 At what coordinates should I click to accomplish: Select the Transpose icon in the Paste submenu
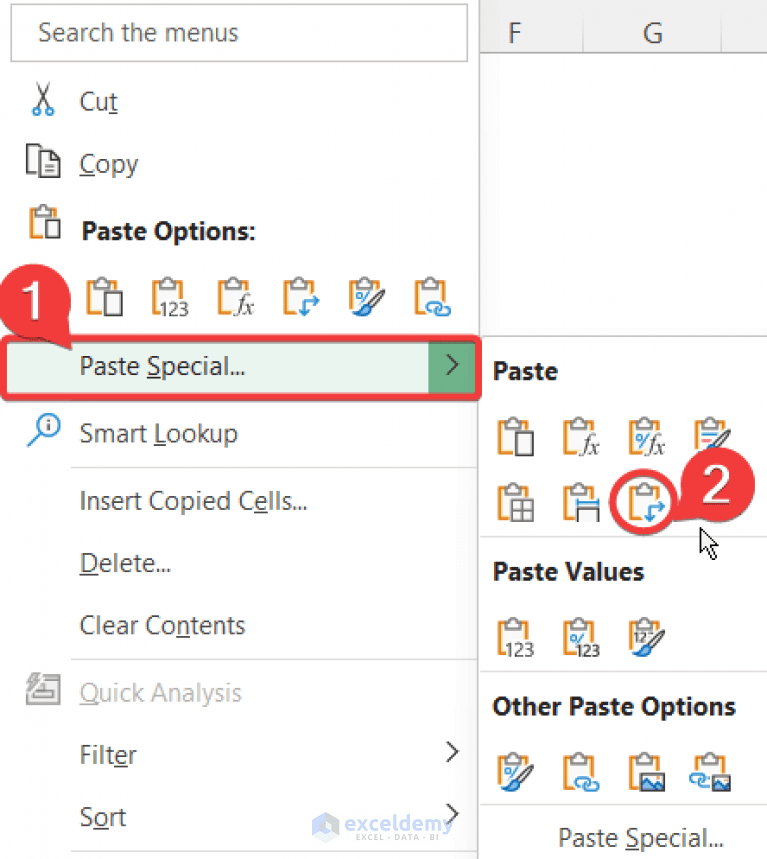tap(645, 503)
